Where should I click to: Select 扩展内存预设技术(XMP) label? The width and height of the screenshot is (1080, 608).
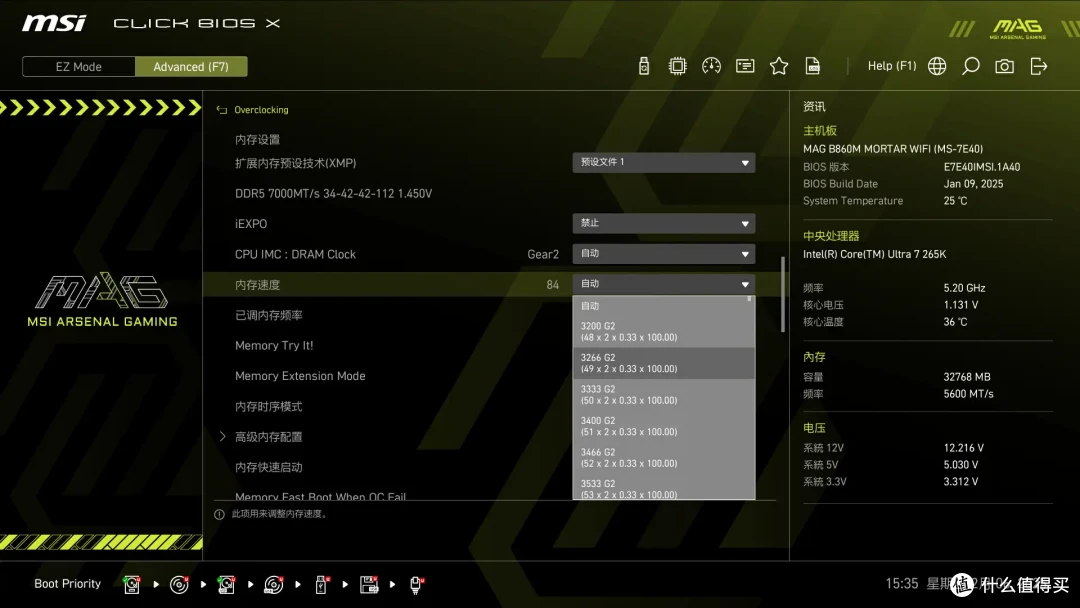tap(295, 163)
